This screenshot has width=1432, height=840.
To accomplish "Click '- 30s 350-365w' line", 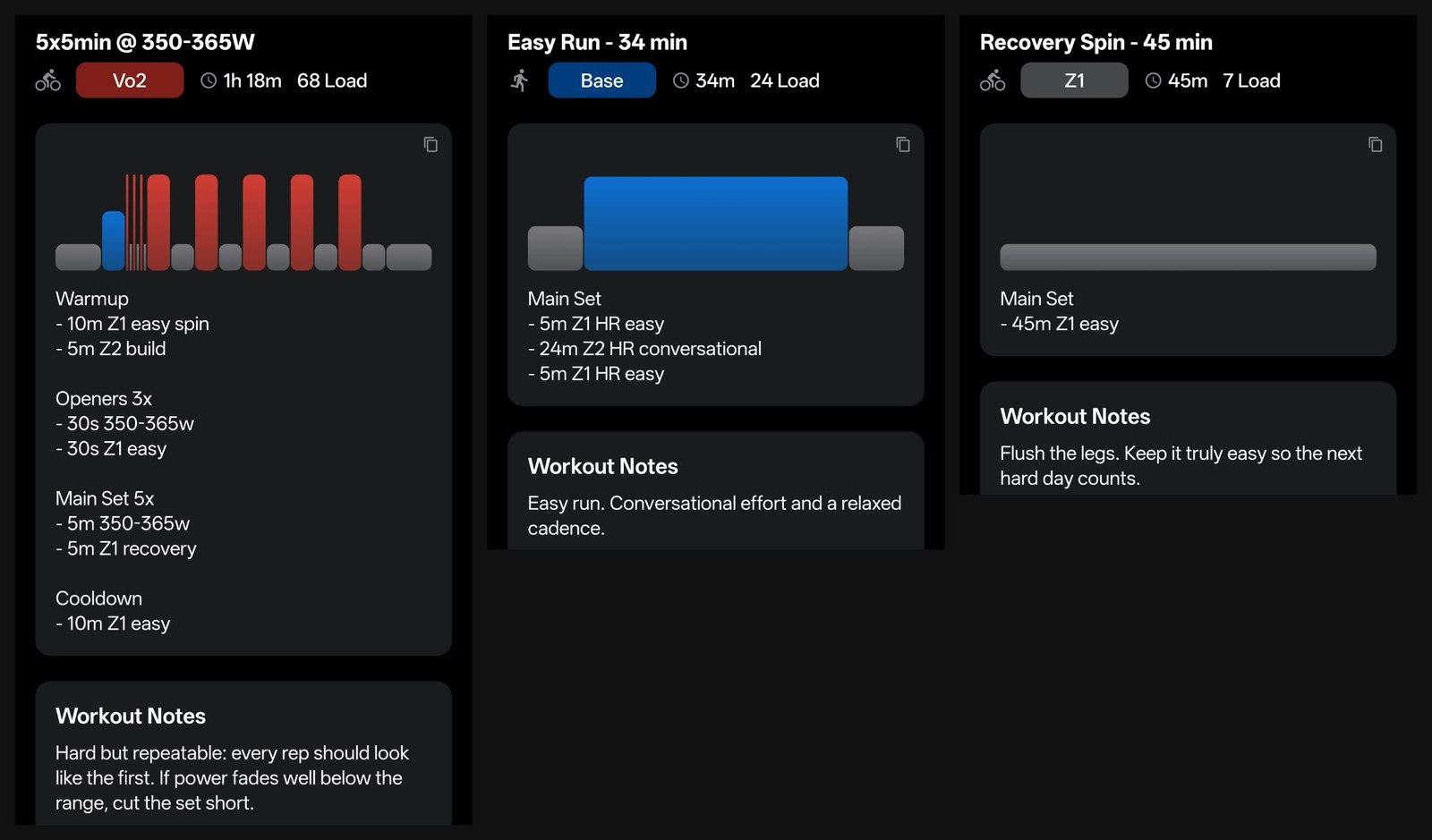I will (124, 424).
